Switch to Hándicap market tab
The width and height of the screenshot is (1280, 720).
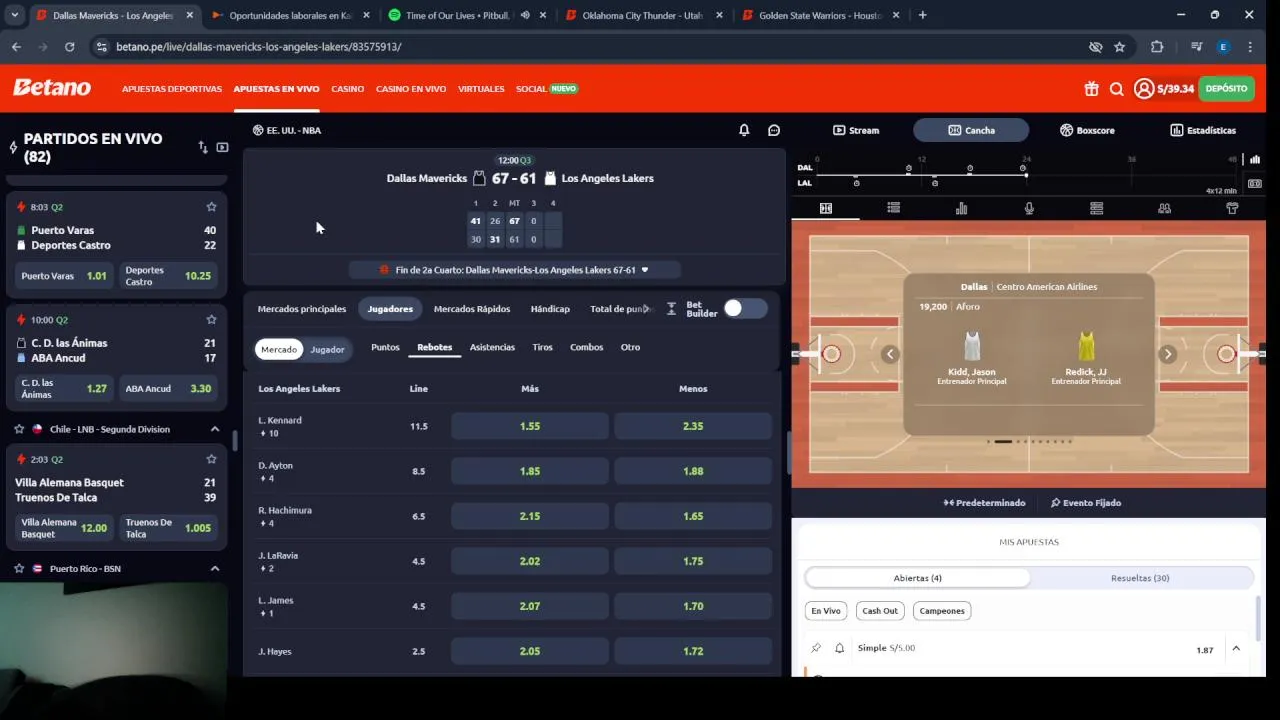550,309
